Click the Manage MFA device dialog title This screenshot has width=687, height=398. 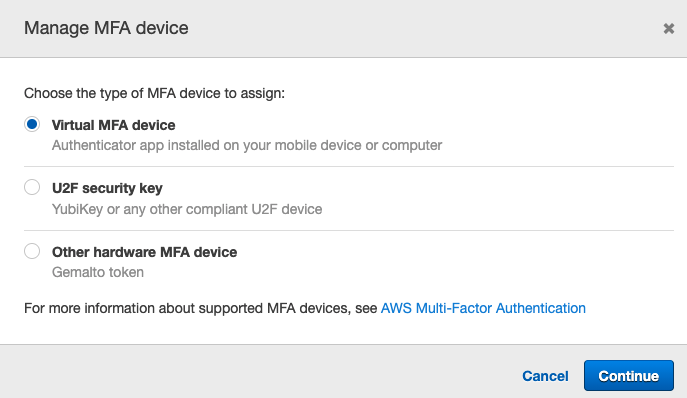point(106,28)
